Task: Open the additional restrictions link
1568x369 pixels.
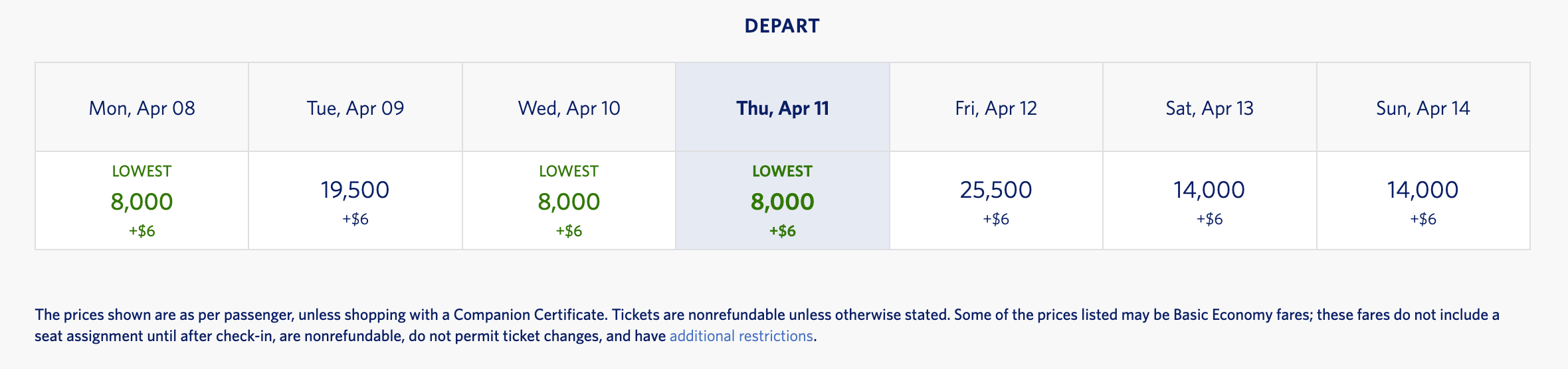Action: tap(741, 336)
